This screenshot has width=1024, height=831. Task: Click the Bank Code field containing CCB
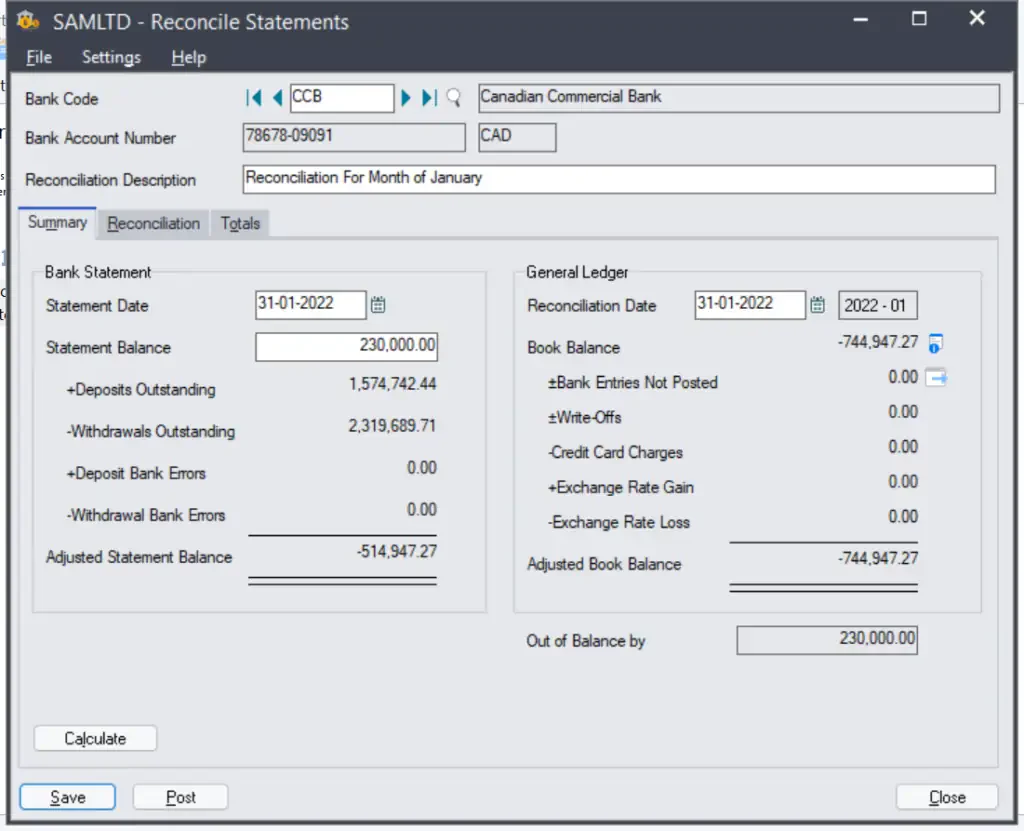click(342, 98)
